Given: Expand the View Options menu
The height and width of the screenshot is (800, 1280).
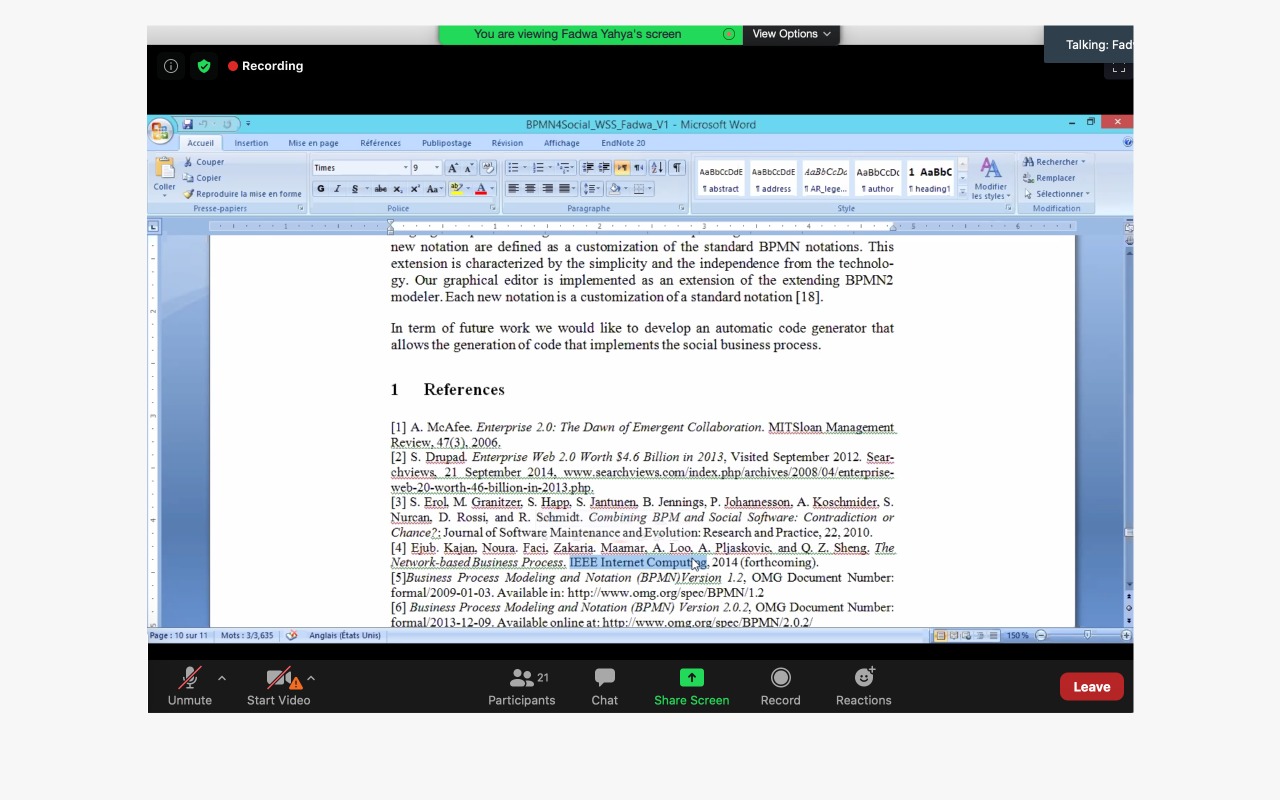Looking at the screenshot, I should coord(791,34).
